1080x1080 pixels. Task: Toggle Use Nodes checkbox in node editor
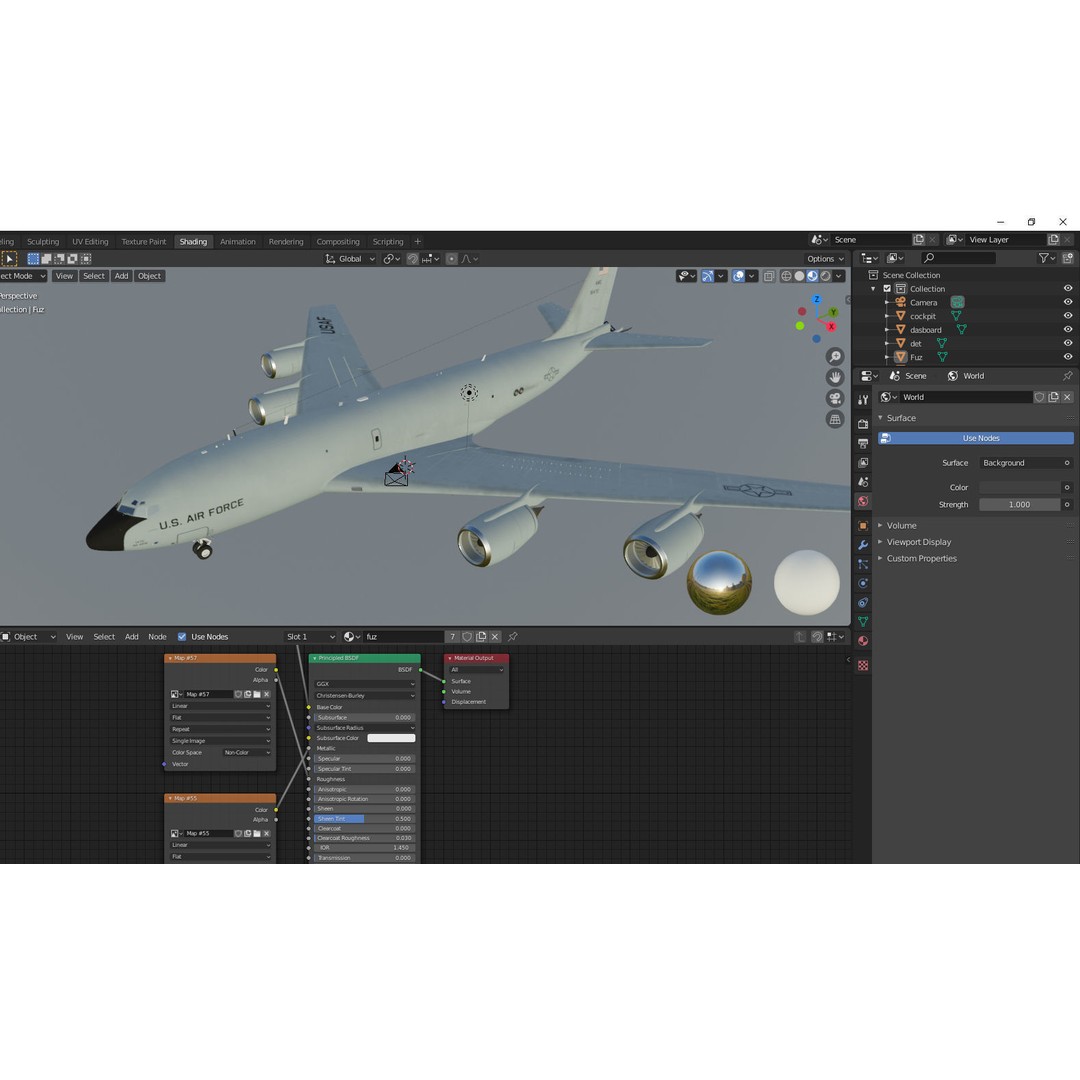coord(182,636)
